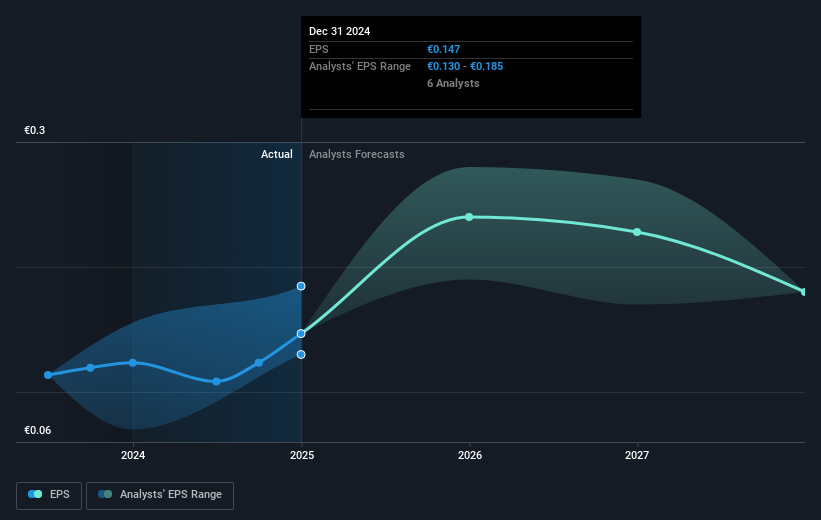Click the Dec 2024 EPS point at €0.147
Image resolution: width=821 pixels, height=520 pixels.
[301, 334]
